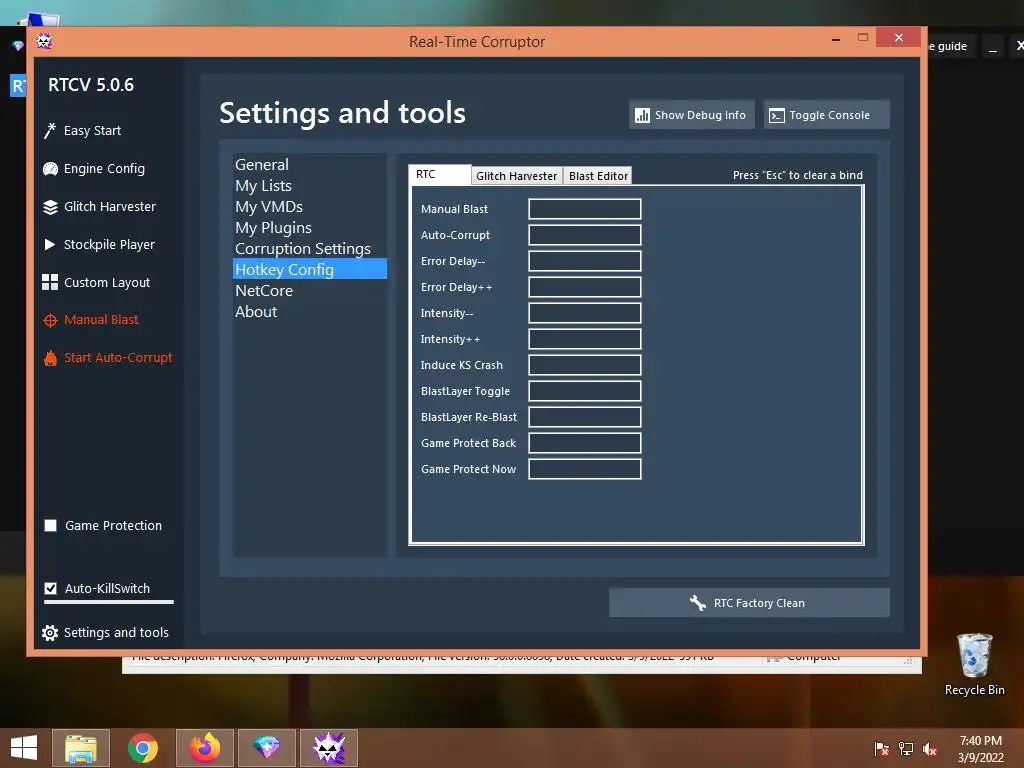Click wrench icon on RTC Factory Clean
1024x768 pixels.
(x=697, y=603)
